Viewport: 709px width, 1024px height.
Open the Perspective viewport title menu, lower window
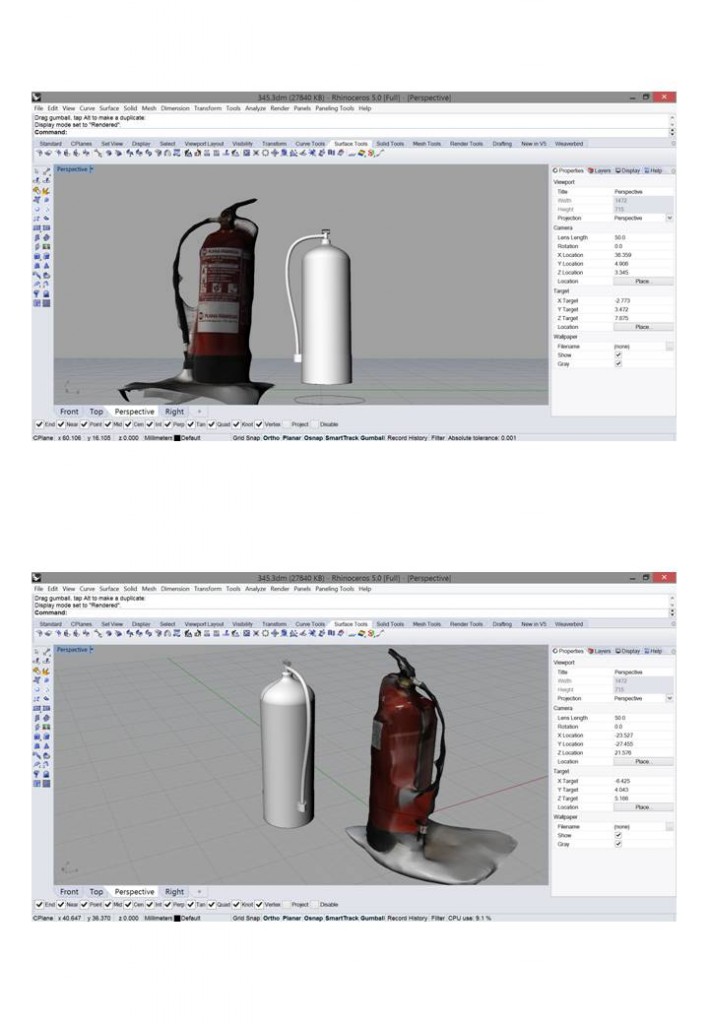point(73,649)
